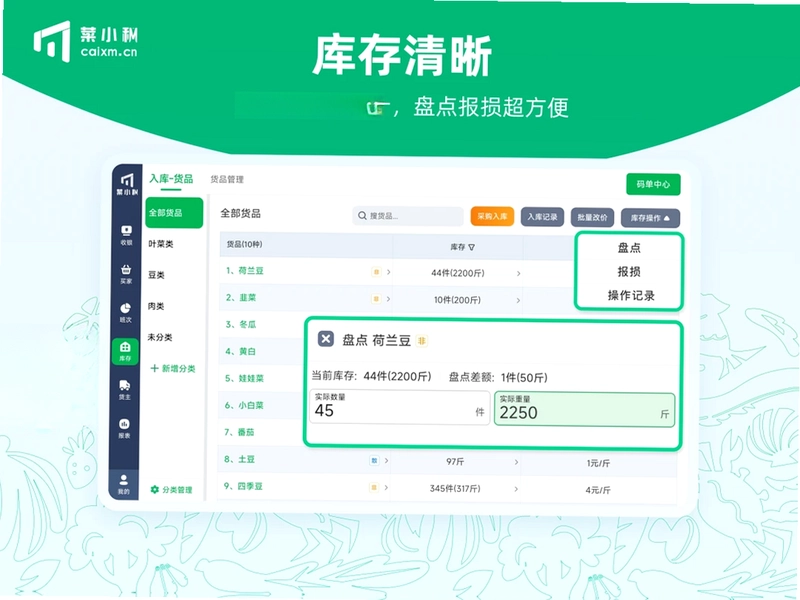The image size is (800, 600).
Task: Open the 买家 buyers basket icon
Action: (126, 274)
